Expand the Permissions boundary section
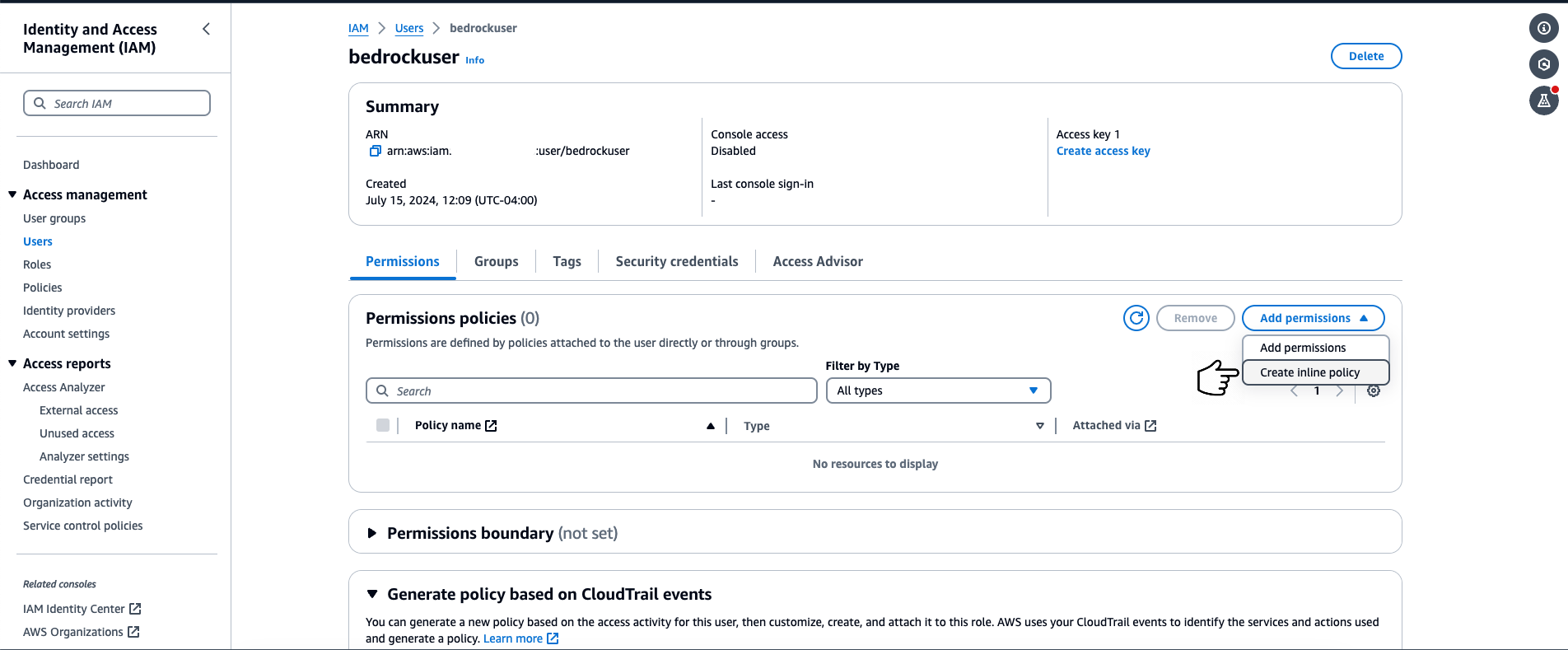The width and height of the screenshot is (1568, 650). pos(371,533)
